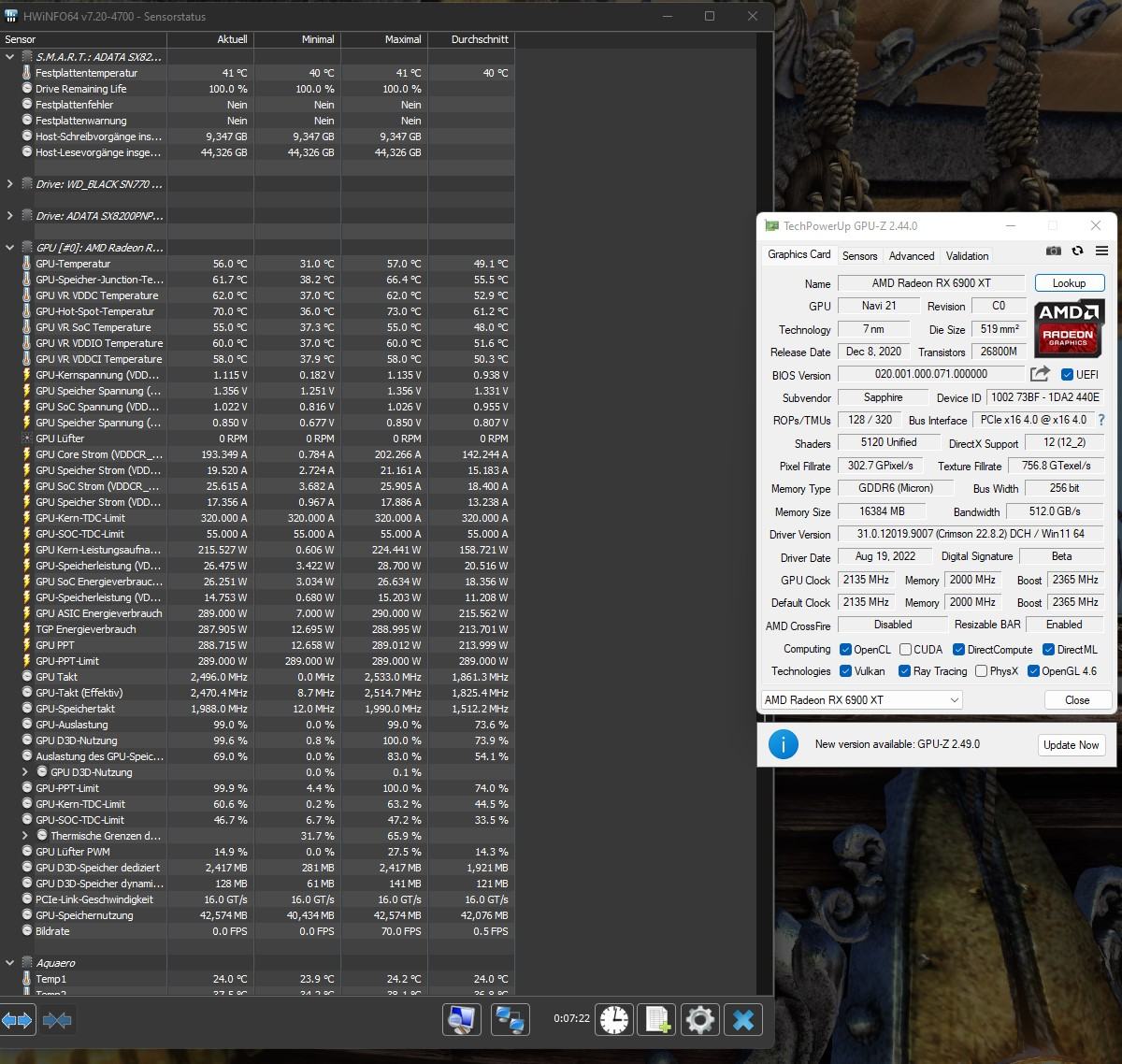Click the Aktuell column header
Screen dimensions: 1122x1064
(x=210, y=39)
